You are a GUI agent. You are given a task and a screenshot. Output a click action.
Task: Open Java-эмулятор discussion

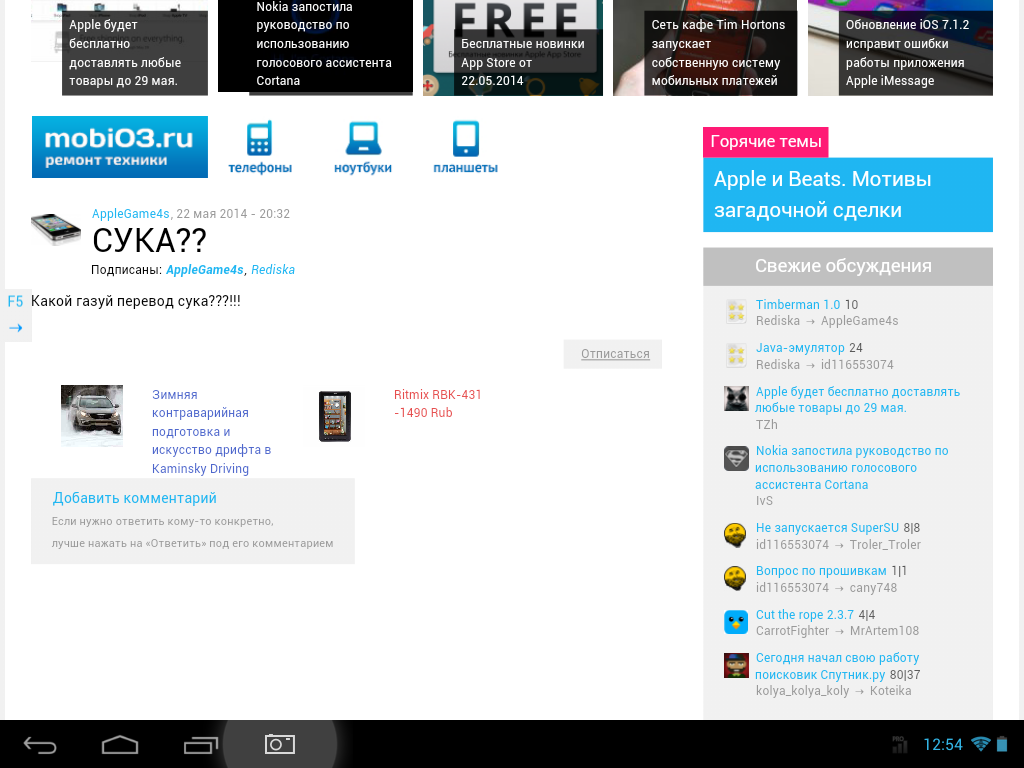800,347
